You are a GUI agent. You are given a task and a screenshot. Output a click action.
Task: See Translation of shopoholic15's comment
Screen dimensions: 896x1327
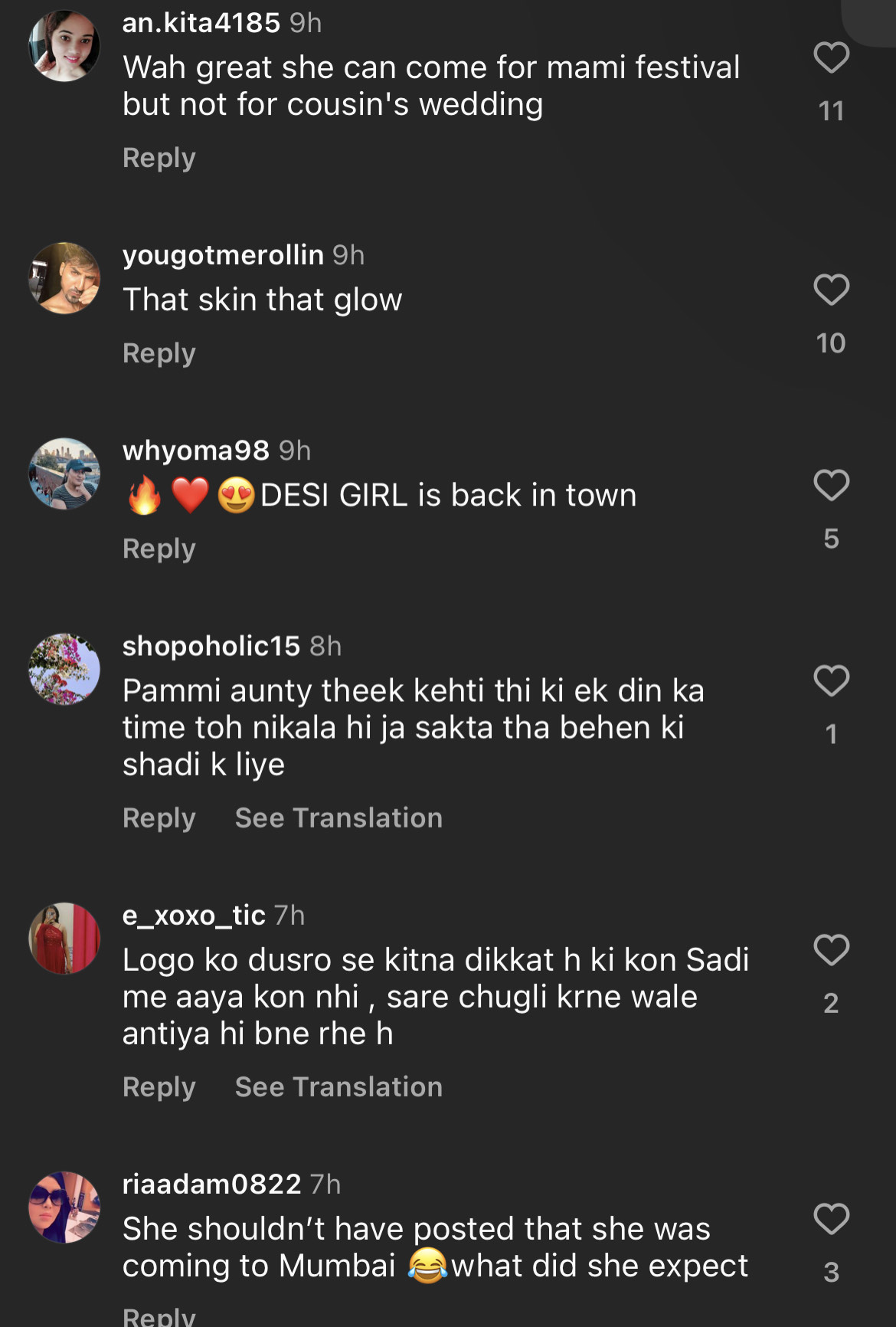pyautogui.click(x=338, y=817)
